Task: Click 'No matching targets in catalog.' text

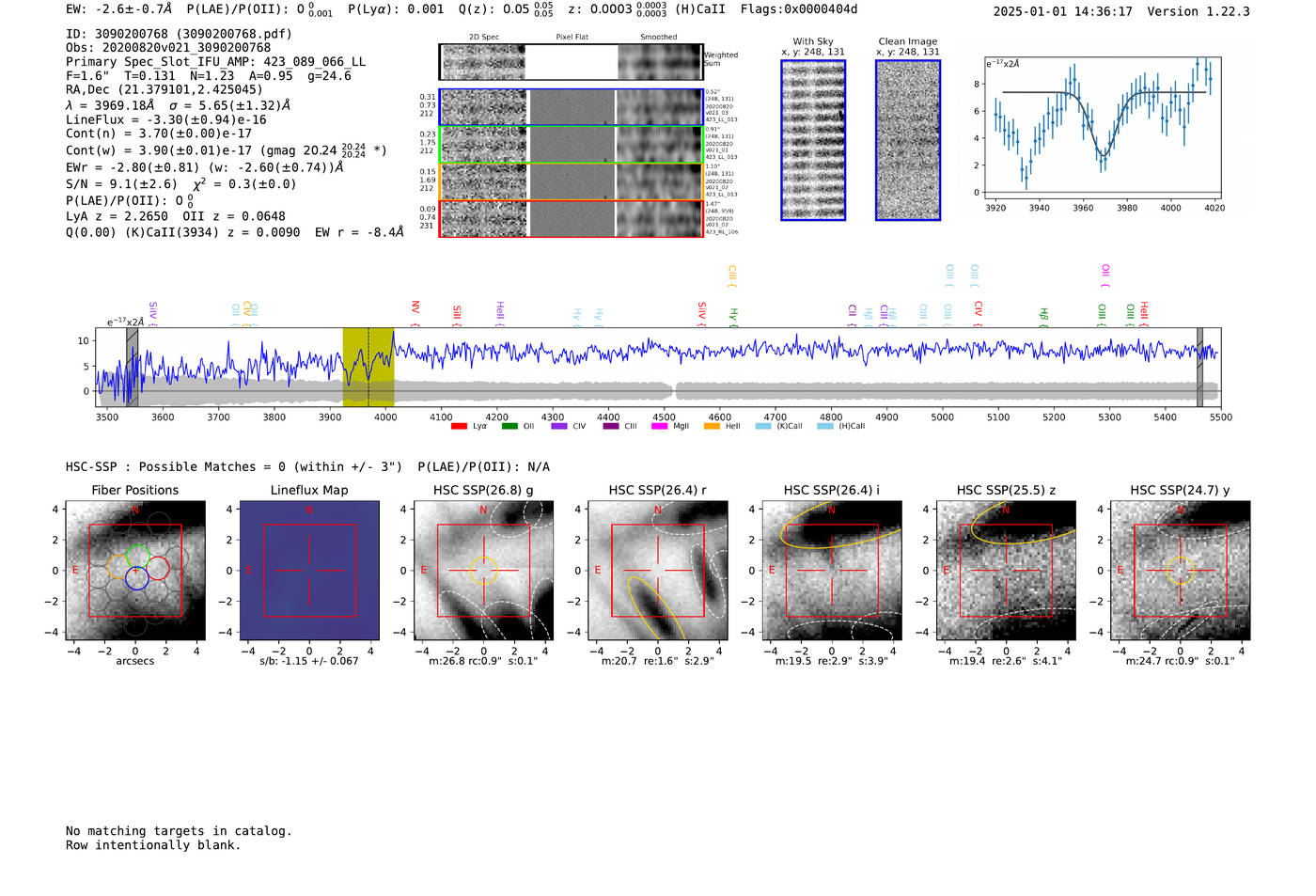Action: (x=179, y=831)
